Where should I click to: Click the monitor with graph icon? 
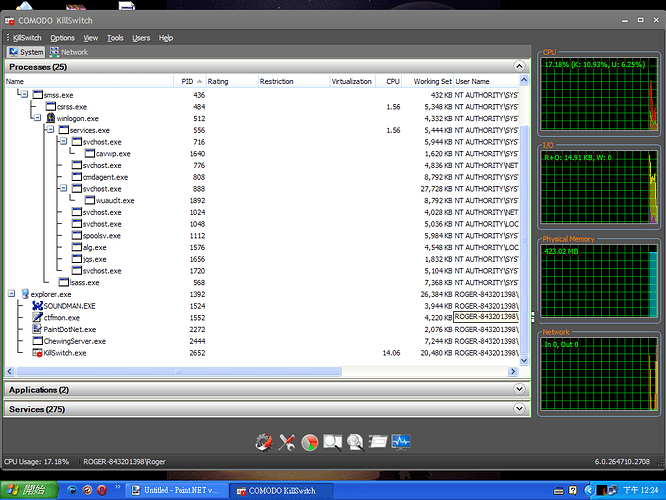401,442
